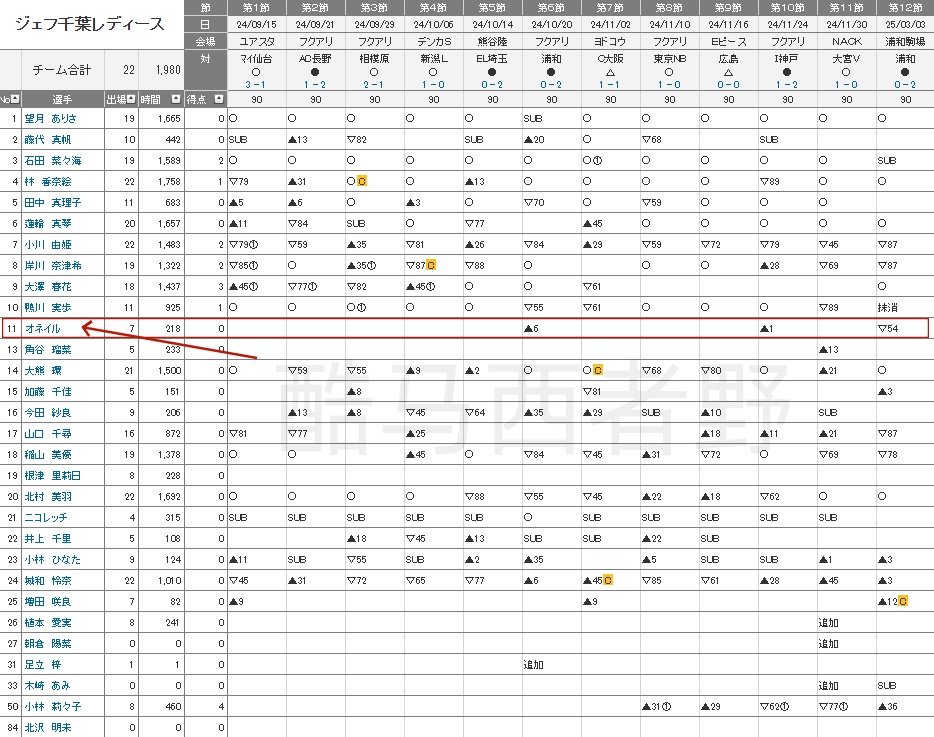934x737 pixels.
Task: Open player link 小林 ひなた
Action: pyautogui.click(x=52, y=559)
